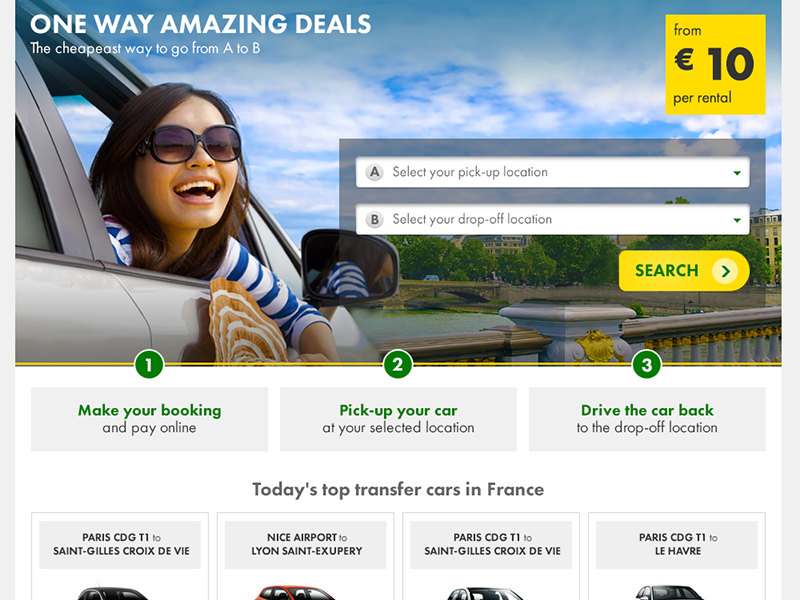The width and height of the screenshot is (800, 600).
Task: Click the A marker in pick-up field
Action: 374,172
